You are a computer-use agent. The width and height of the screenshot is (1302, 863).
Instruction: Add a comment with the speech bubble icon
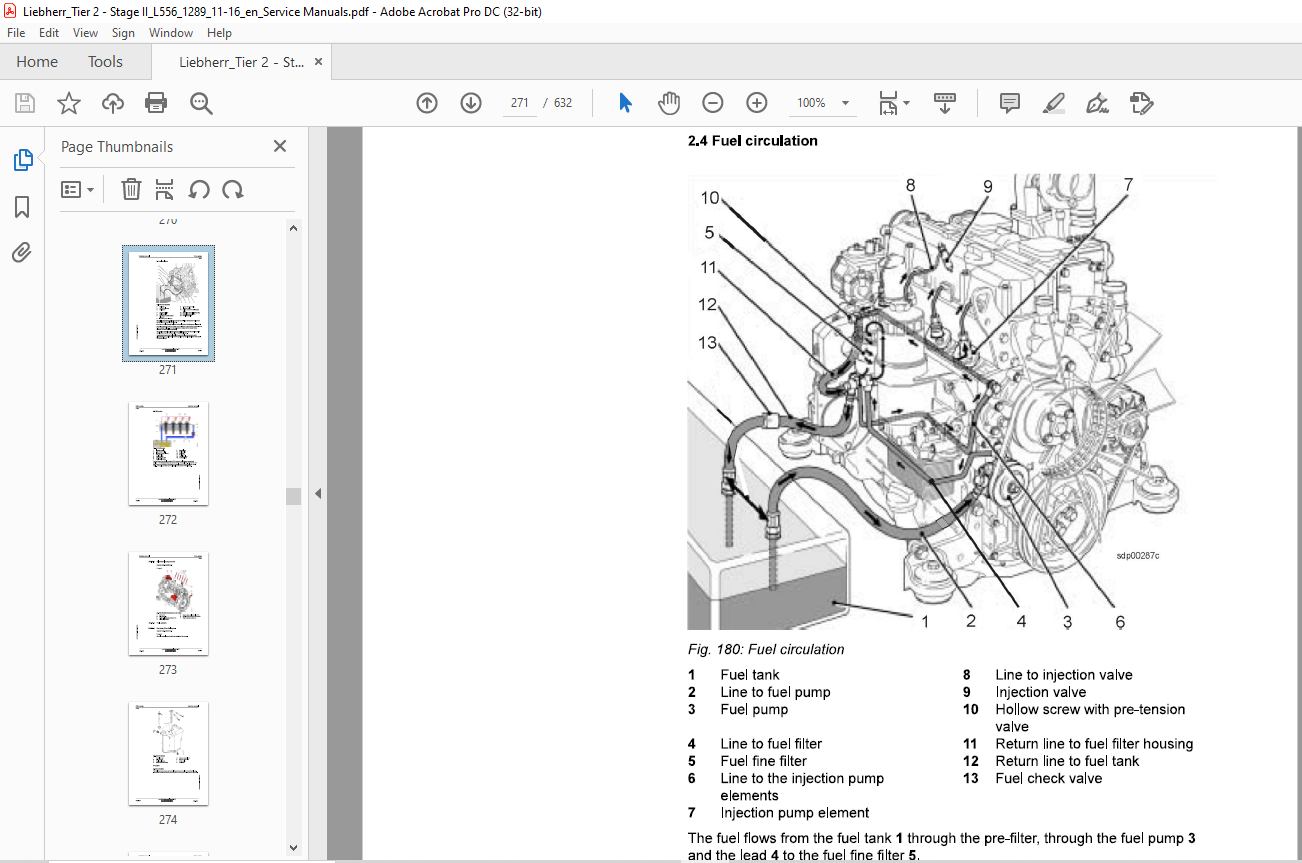point(1010,103)
